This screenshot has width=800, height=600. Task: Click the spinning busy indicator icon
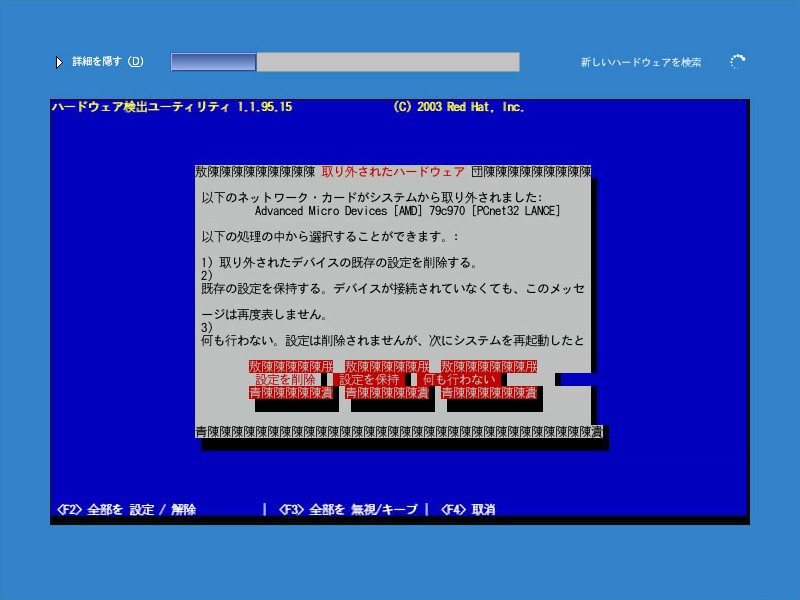click(737, 62)
